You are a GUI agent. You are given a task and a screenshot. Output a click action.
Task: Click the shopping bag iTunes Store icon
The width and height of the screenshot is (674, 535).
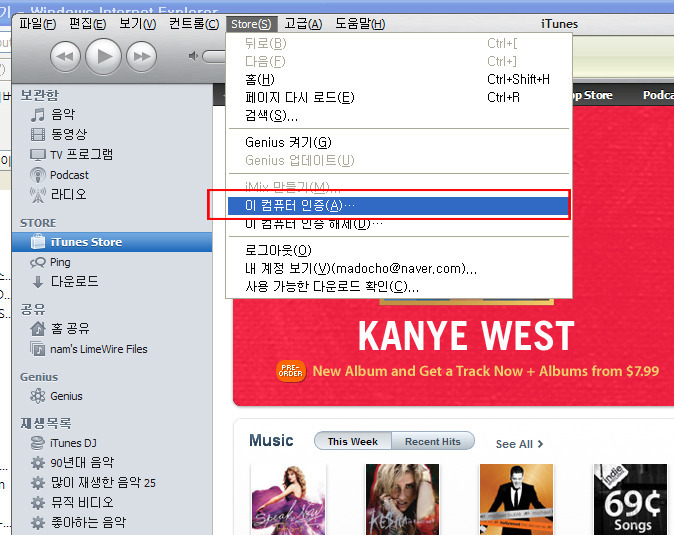tap(38, 242)
